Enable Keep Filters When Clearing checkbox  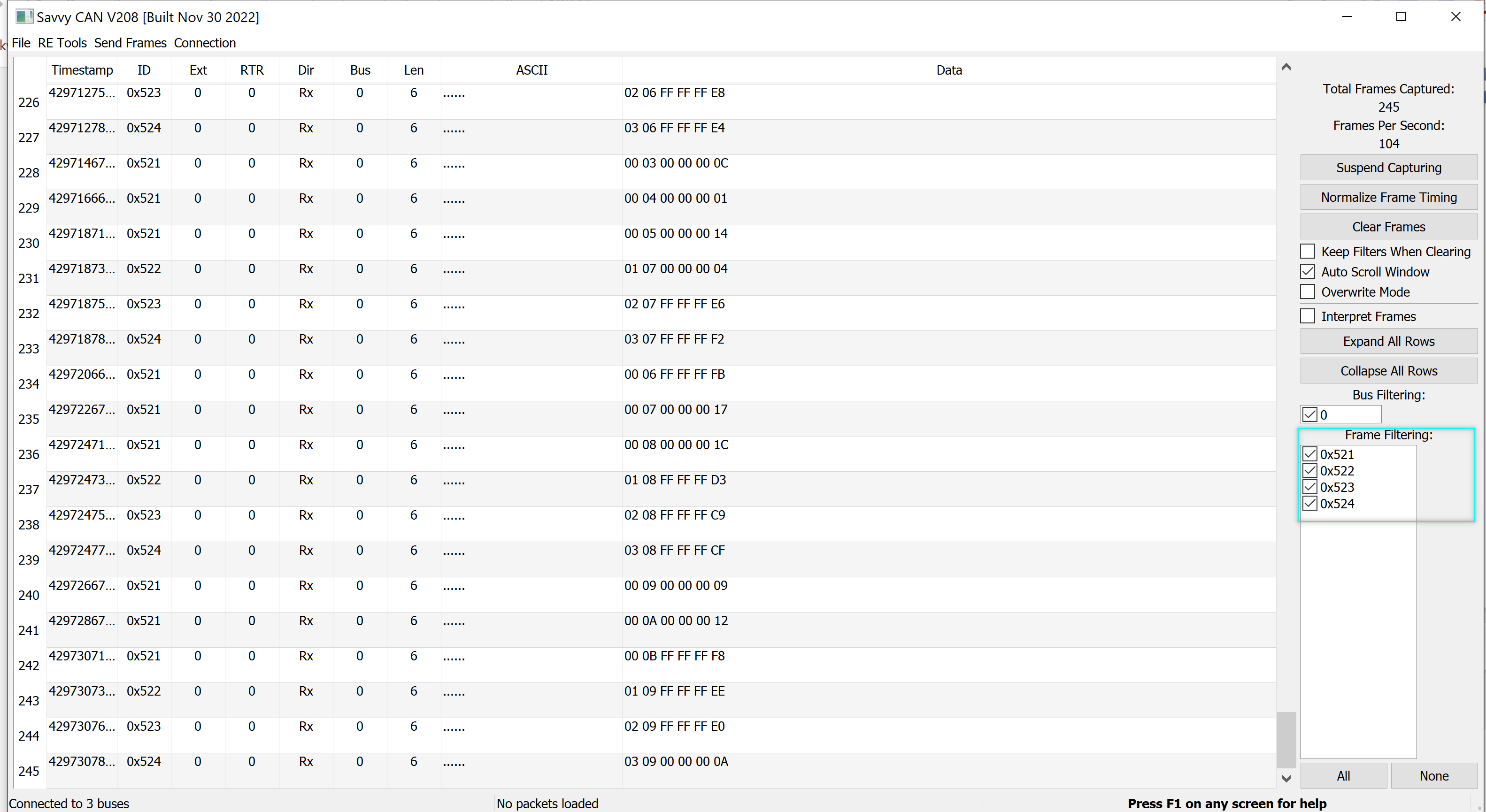(x=1308, y=252)
